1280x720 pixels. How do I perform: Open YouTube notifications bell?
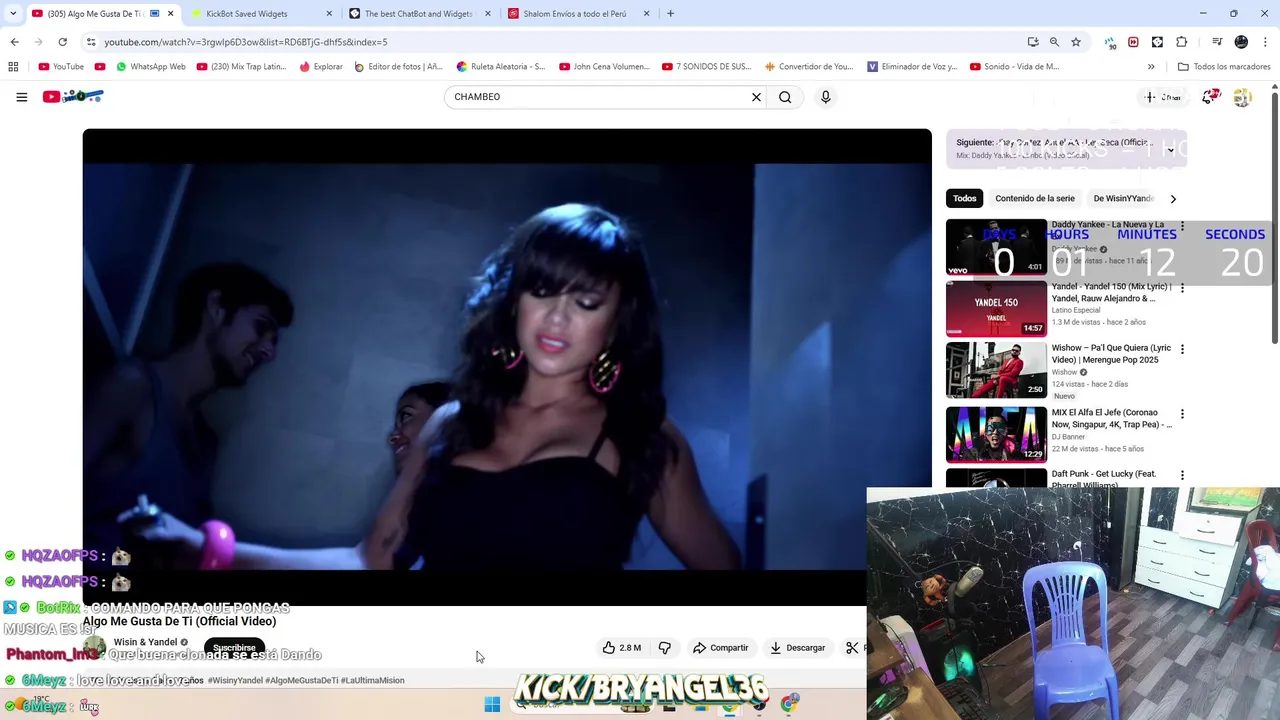tap(1211, 97)
